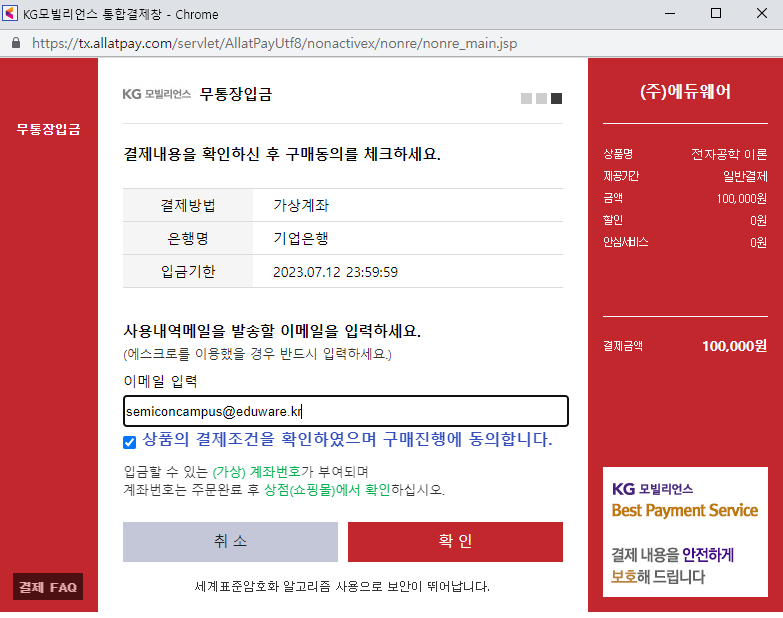This screenshot has height=618, width=783.
Task: Click the 기업은행 bank name value
Action: [301, 238]
